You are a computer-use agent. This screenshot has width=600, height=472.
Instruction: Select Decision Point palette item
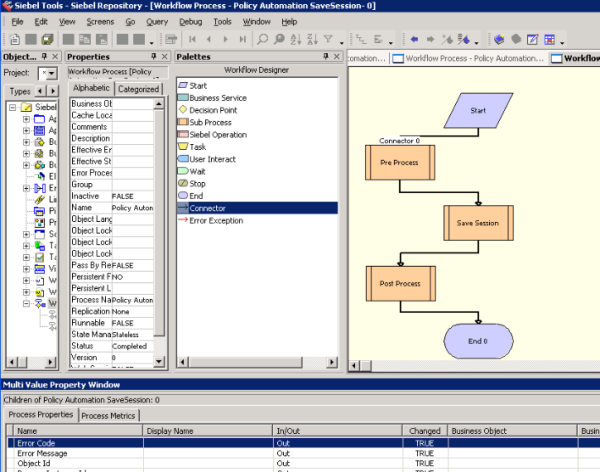[208, 110]
